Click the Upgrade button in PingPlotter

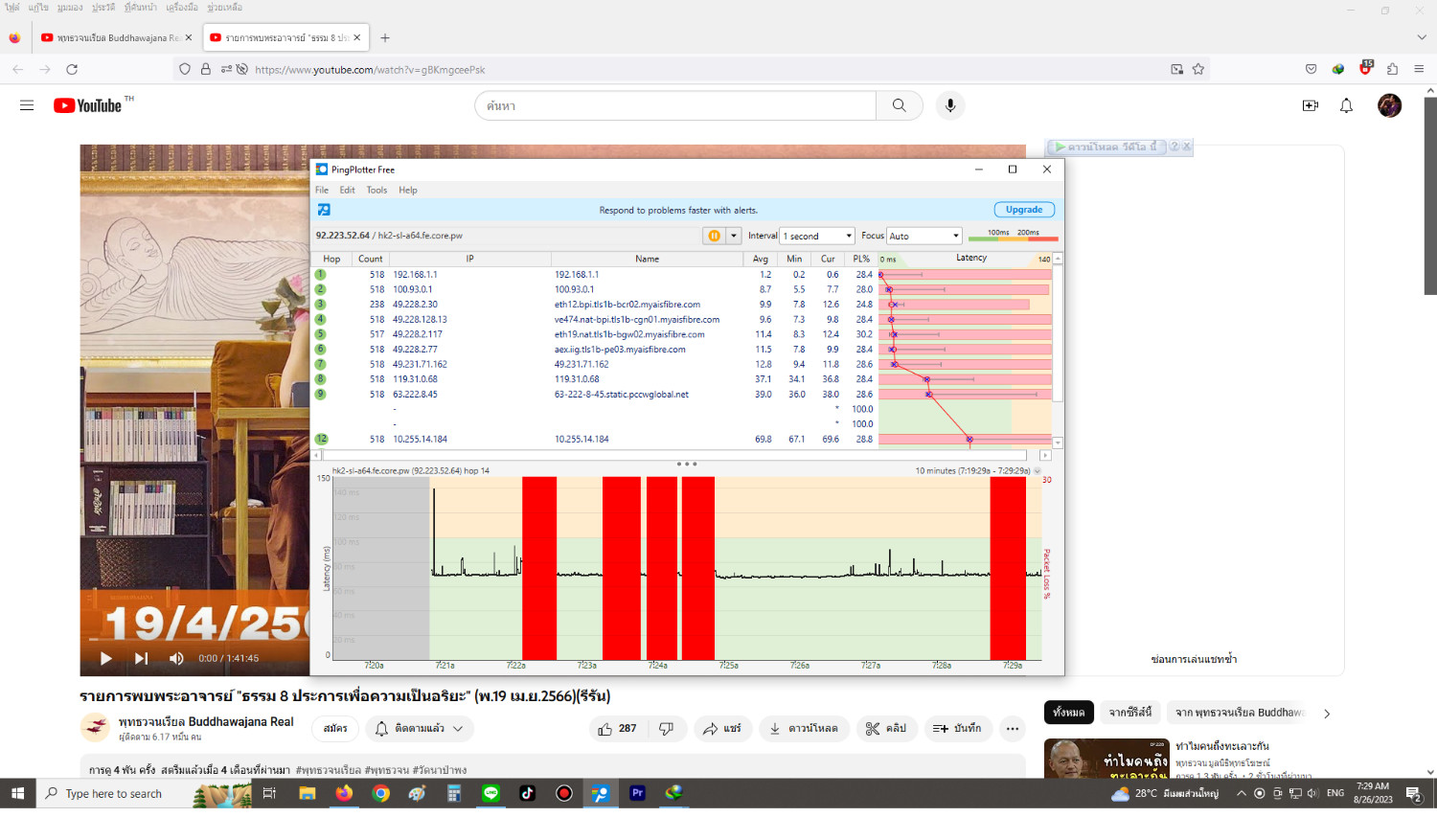(x=1024, y=210)
